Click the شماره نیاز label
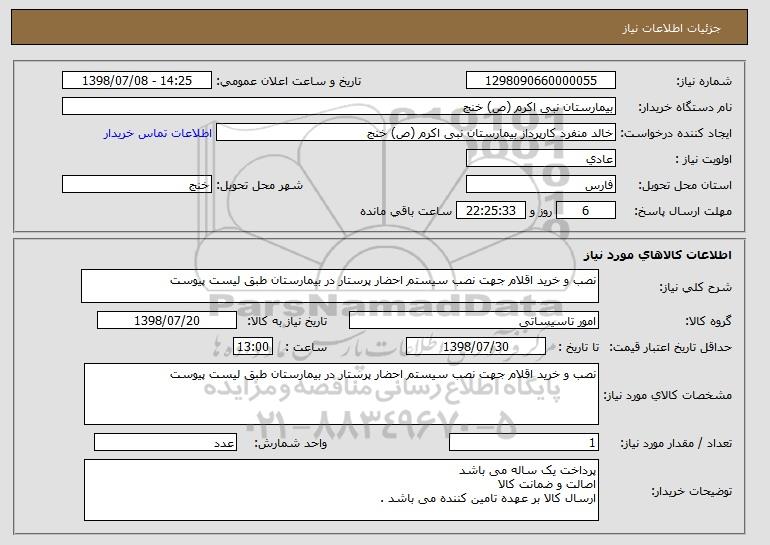 coord(704,81)
